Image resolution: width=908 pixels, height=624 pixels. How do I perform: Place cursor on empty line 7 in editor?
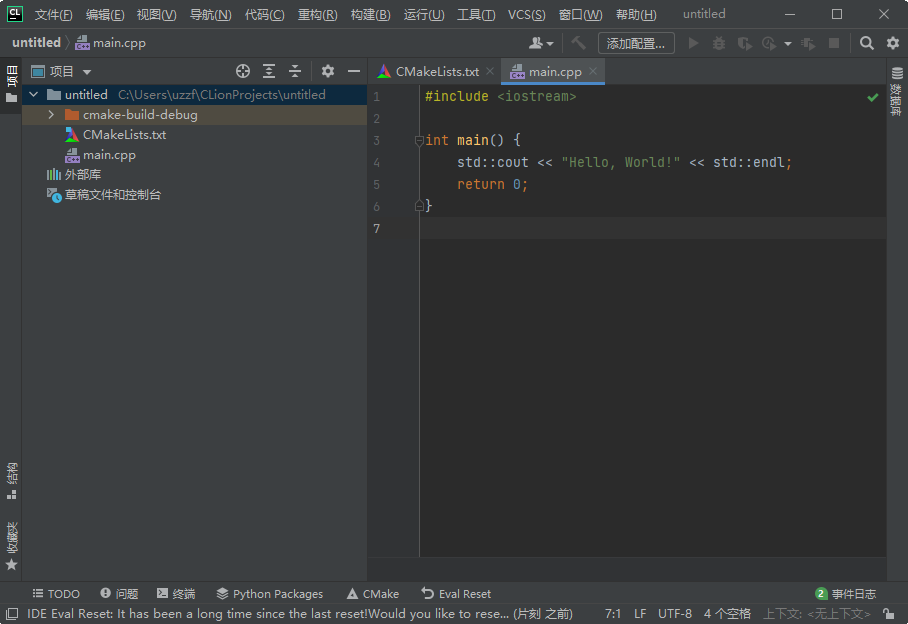(653, 228)
